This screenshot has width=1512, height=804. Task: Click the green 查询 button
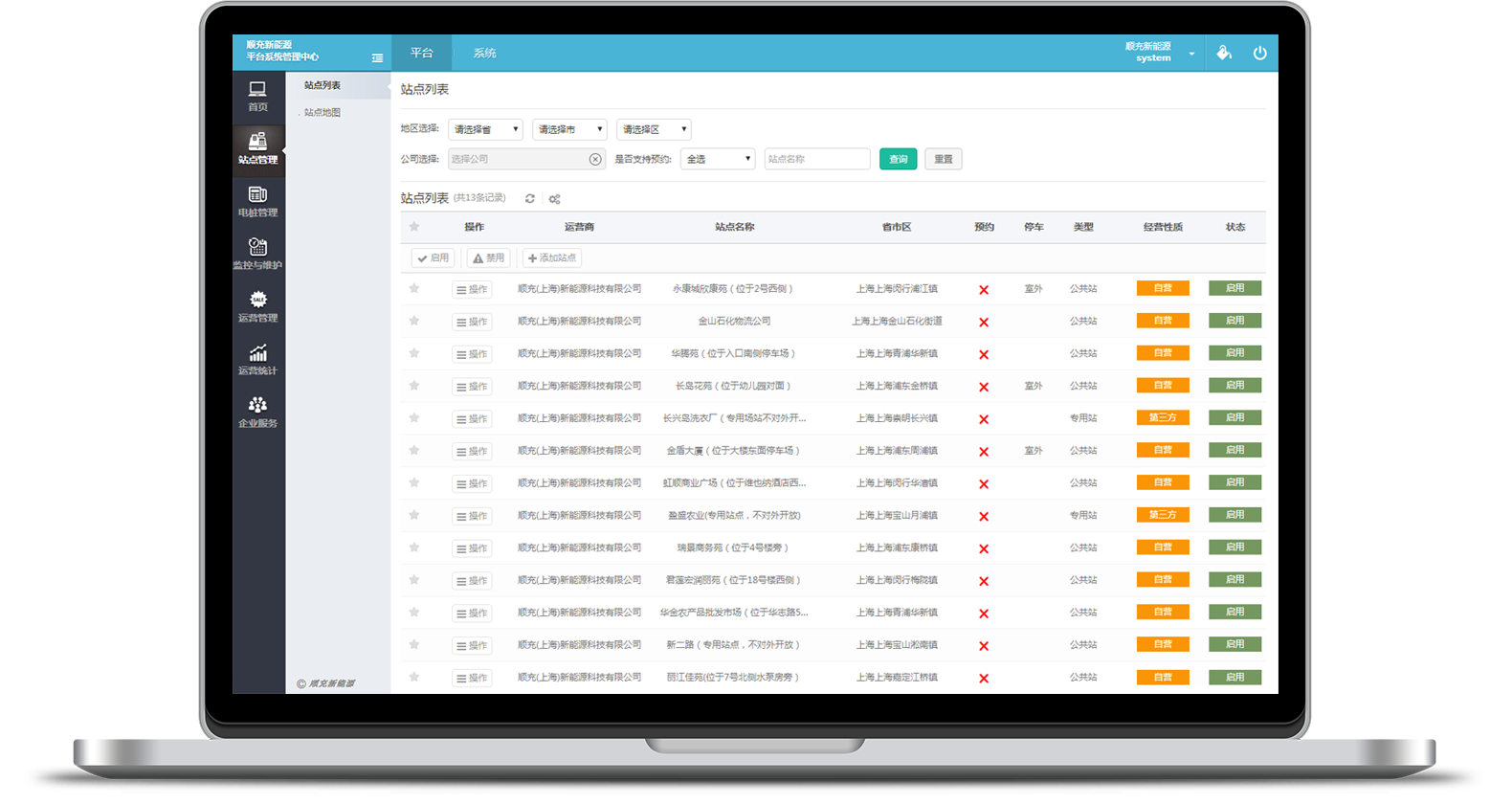[x=898, y=159]
